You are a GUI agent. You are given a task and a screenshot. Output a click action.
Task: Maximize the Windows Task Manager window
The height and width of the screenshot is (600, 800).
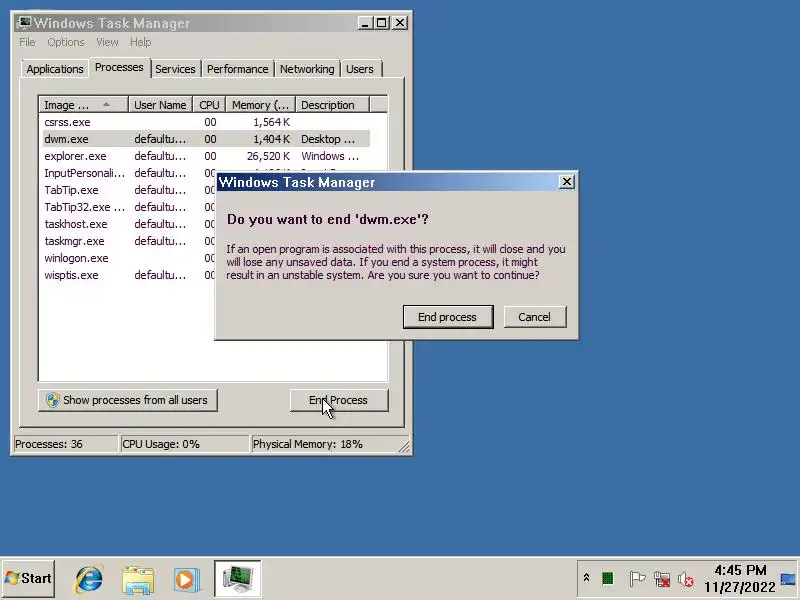382,23
